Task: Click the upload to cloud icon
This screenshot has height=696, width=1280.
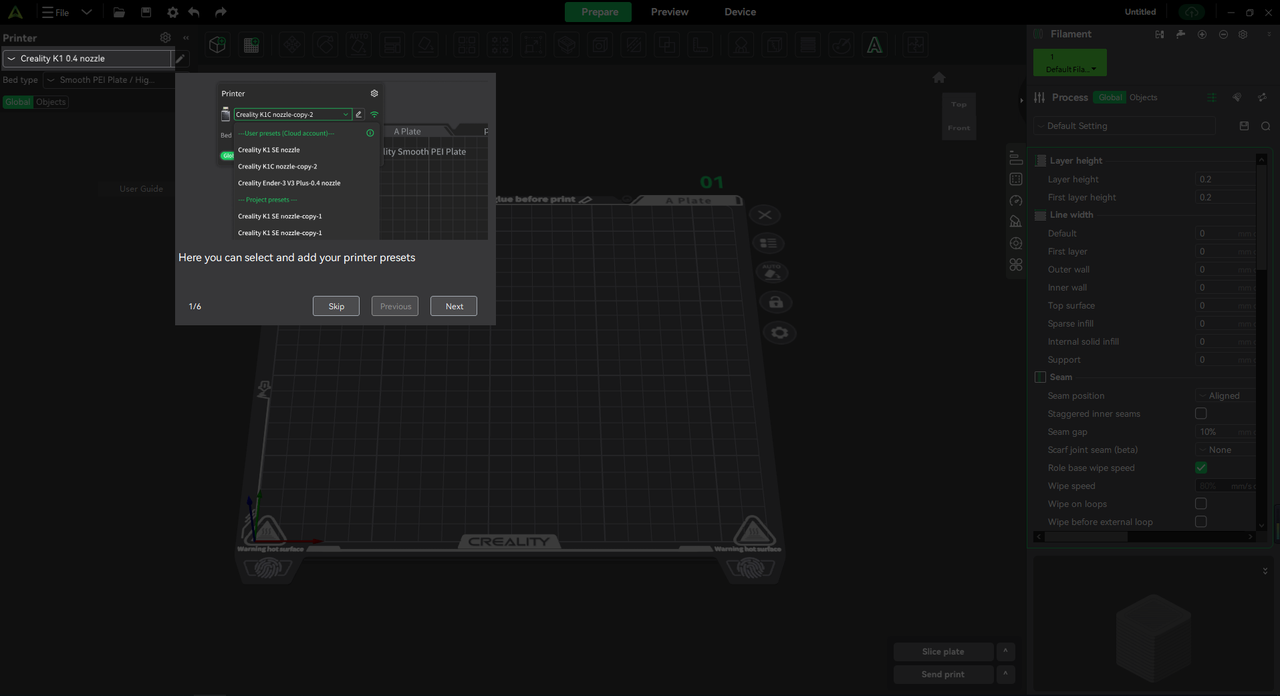Action: (x=1191, y=12)
